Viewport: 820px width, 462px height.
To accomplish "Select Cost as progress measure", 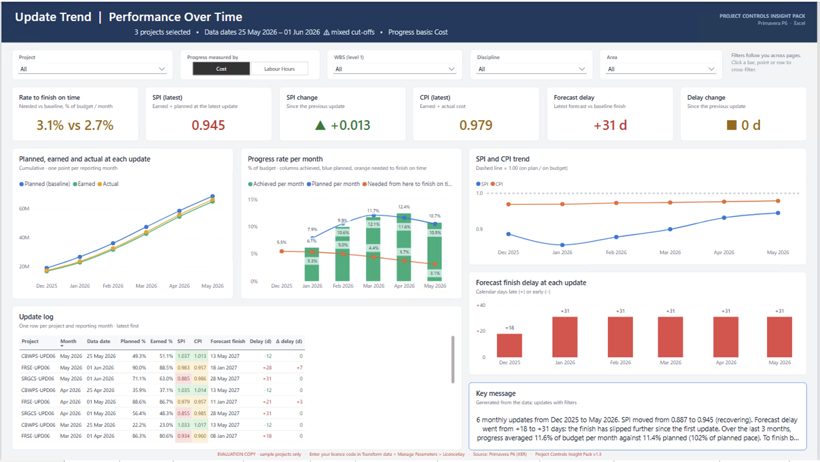I will tap(221, 69).
